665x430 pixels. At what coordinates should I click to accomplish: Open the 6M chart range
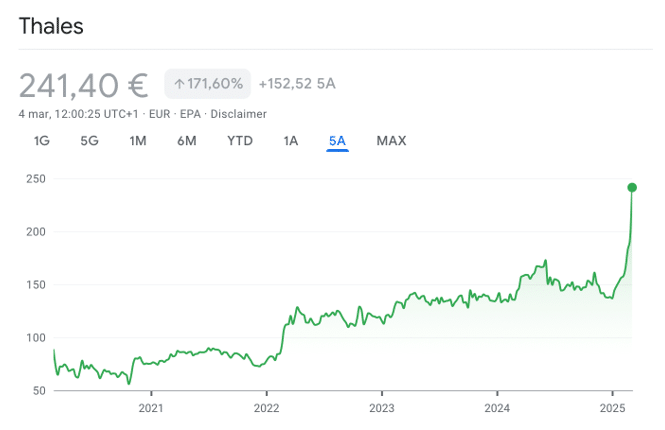187,141
